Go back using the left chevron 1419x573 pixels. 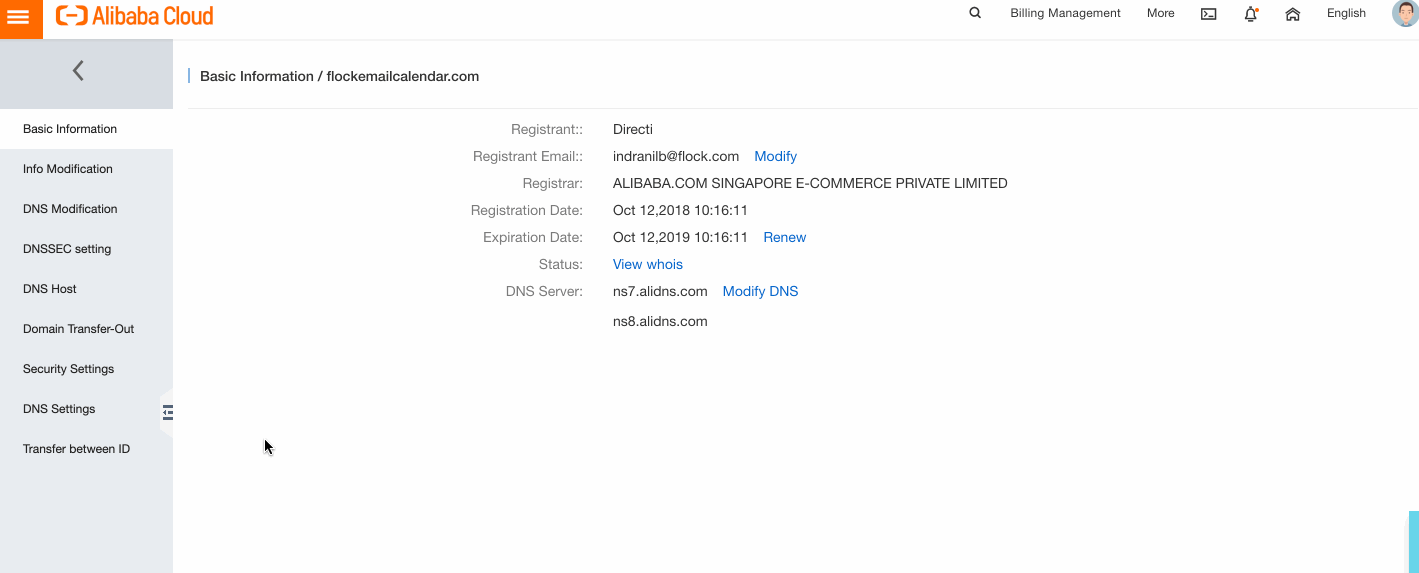78,70
